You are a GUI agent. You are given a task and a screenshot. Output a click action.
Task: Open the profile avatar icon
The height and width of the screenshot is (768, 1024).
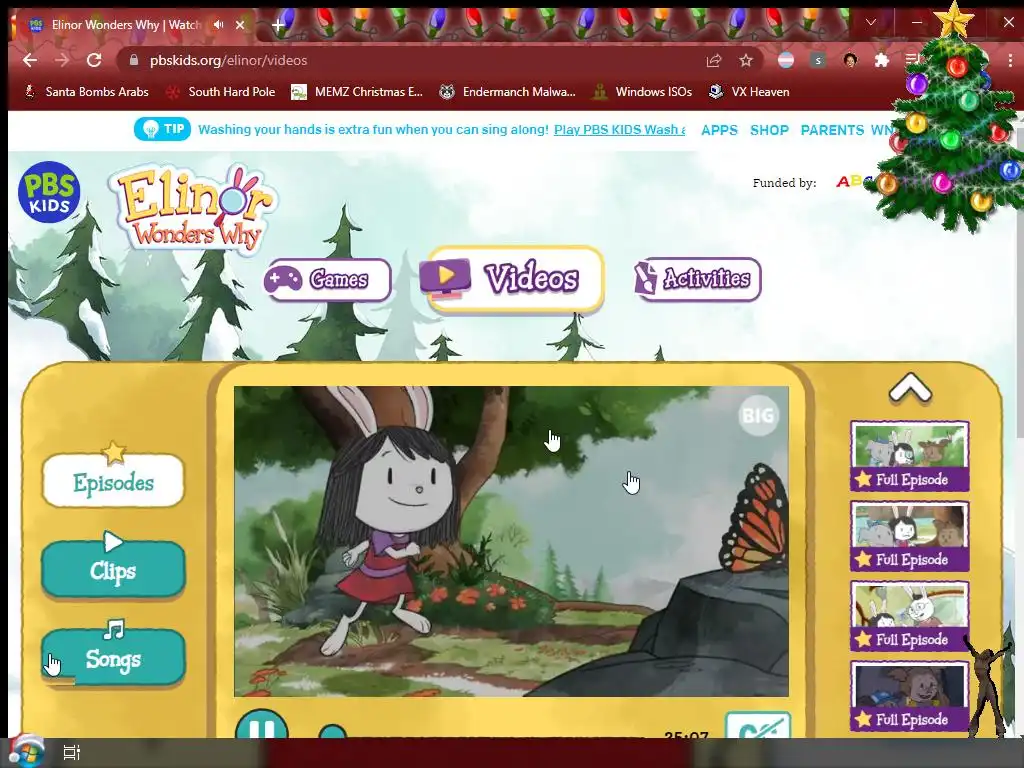tap(850, 61)
